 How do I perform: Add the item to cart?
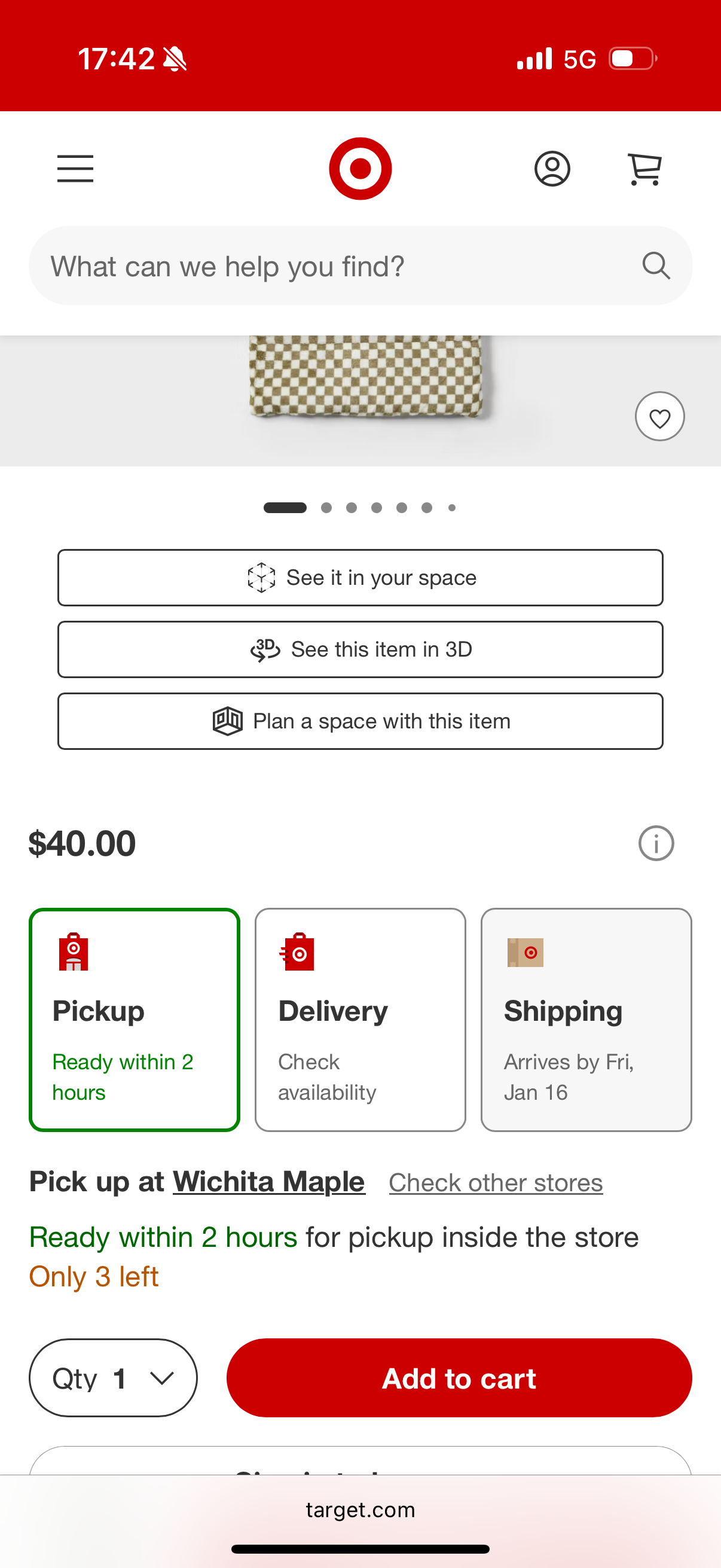click(459, 1378)
